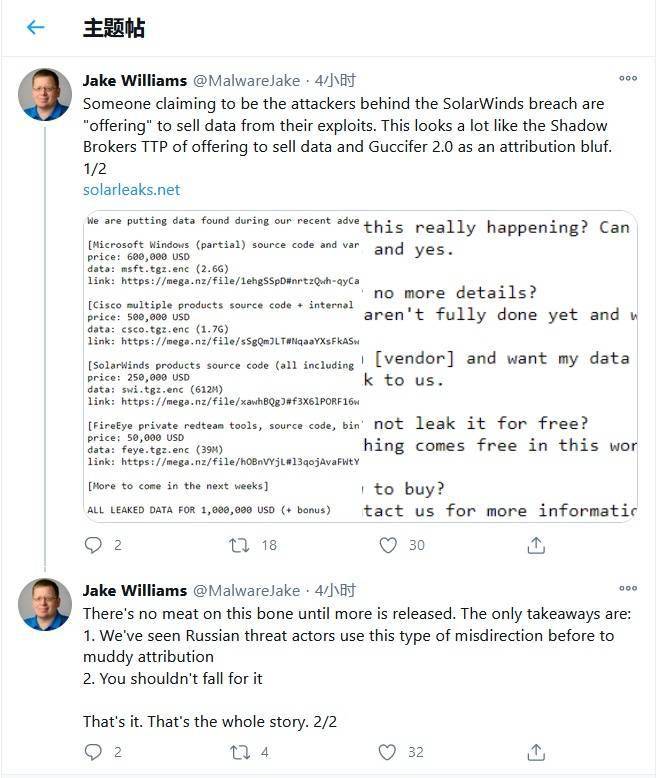This screenshot has width=656, height=778.
Task: Open the right Q&A screenshot image
Action: click(500, 366)
